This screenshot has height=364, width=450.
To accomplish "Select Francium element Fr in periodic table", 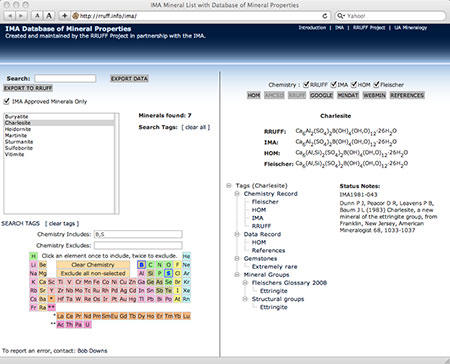I will coord(33,307).
